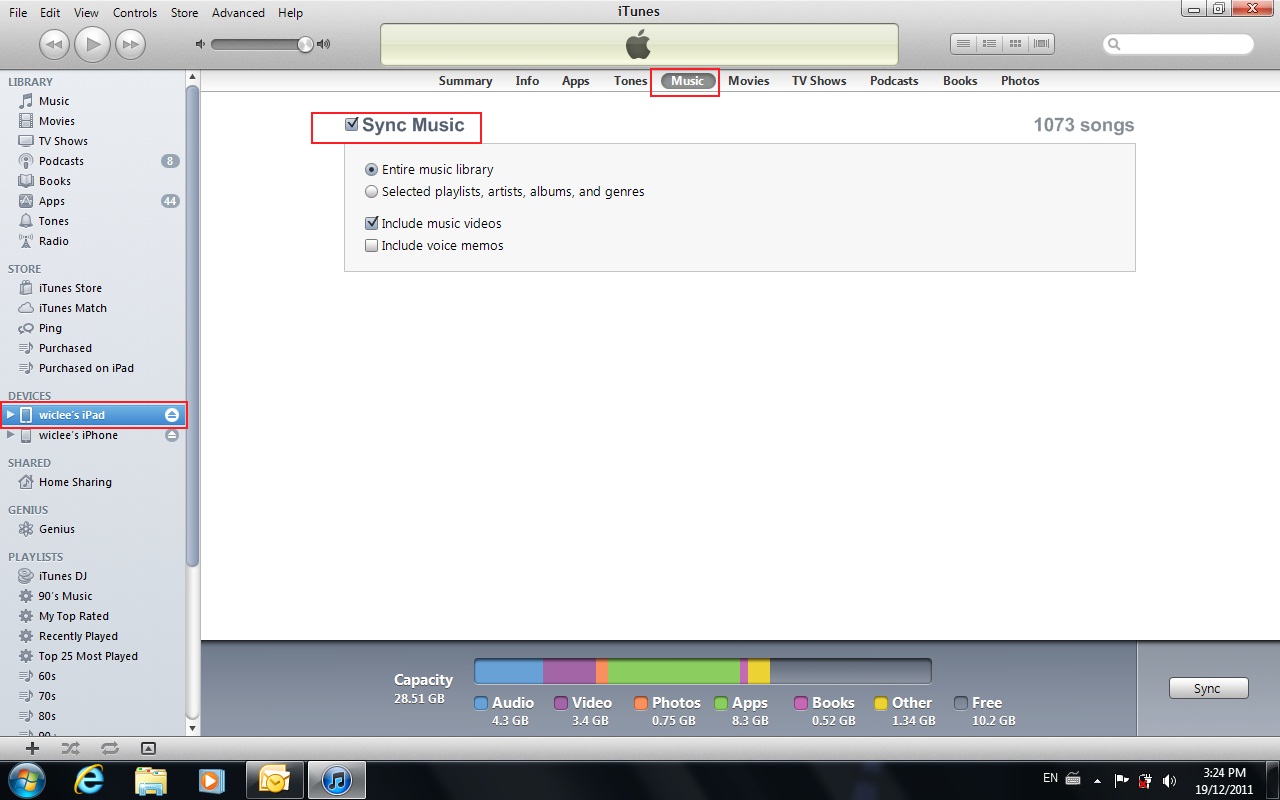
Task: Expand wiclee's iPad in the Devices list
Action: (10, 415)
